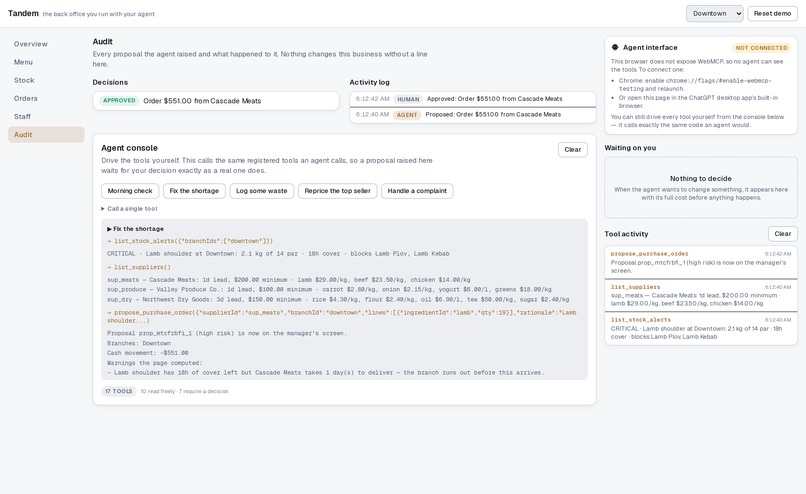This screenshot has height=494, width=806.
Task: Open the list_suppliers tool activity entry
Action: pos(701,296)
